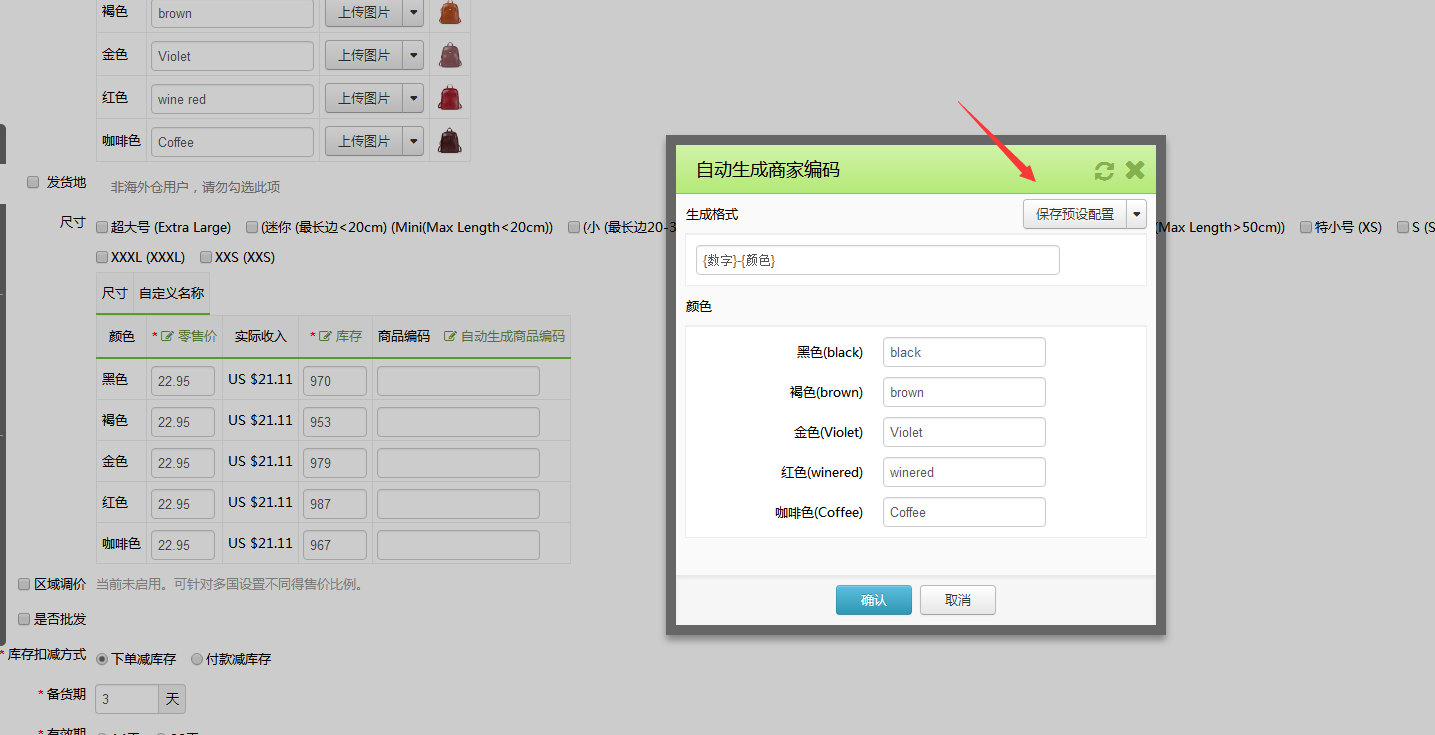This screenshot has height=735, width=1435.
Task: Click US $21.11 in the 黑色 row
Action: (260, 379)
